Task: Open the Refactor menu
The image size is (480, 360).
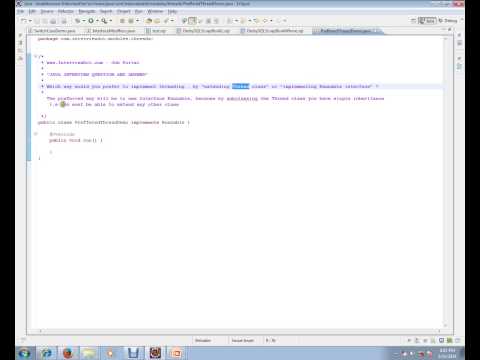Action: coord(66,11)
